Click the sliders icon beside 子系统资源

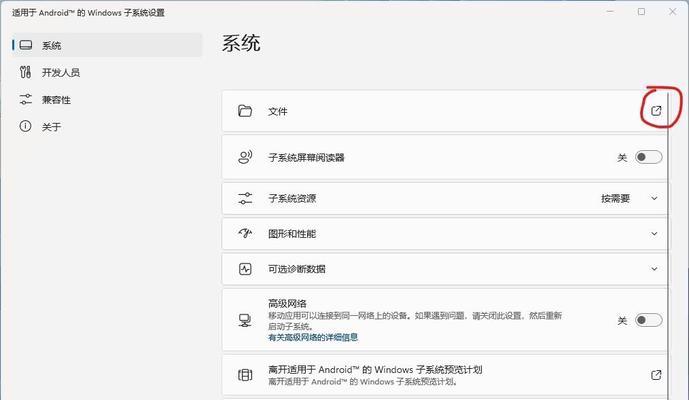coord(245,198)
